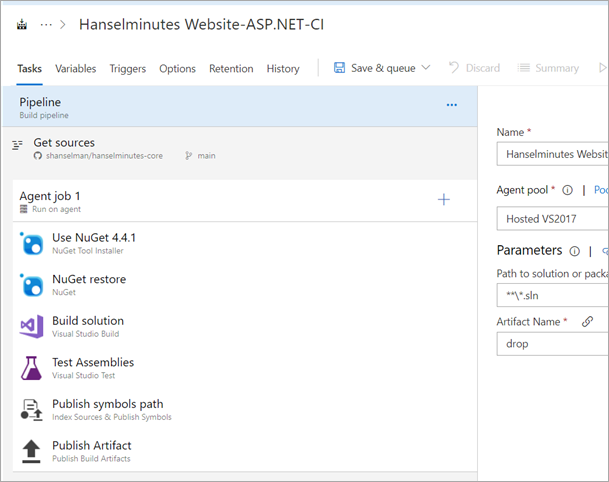
Task: Open the Agent pool Hosted VS2017 dropdown
Action: tap(552, 218)
